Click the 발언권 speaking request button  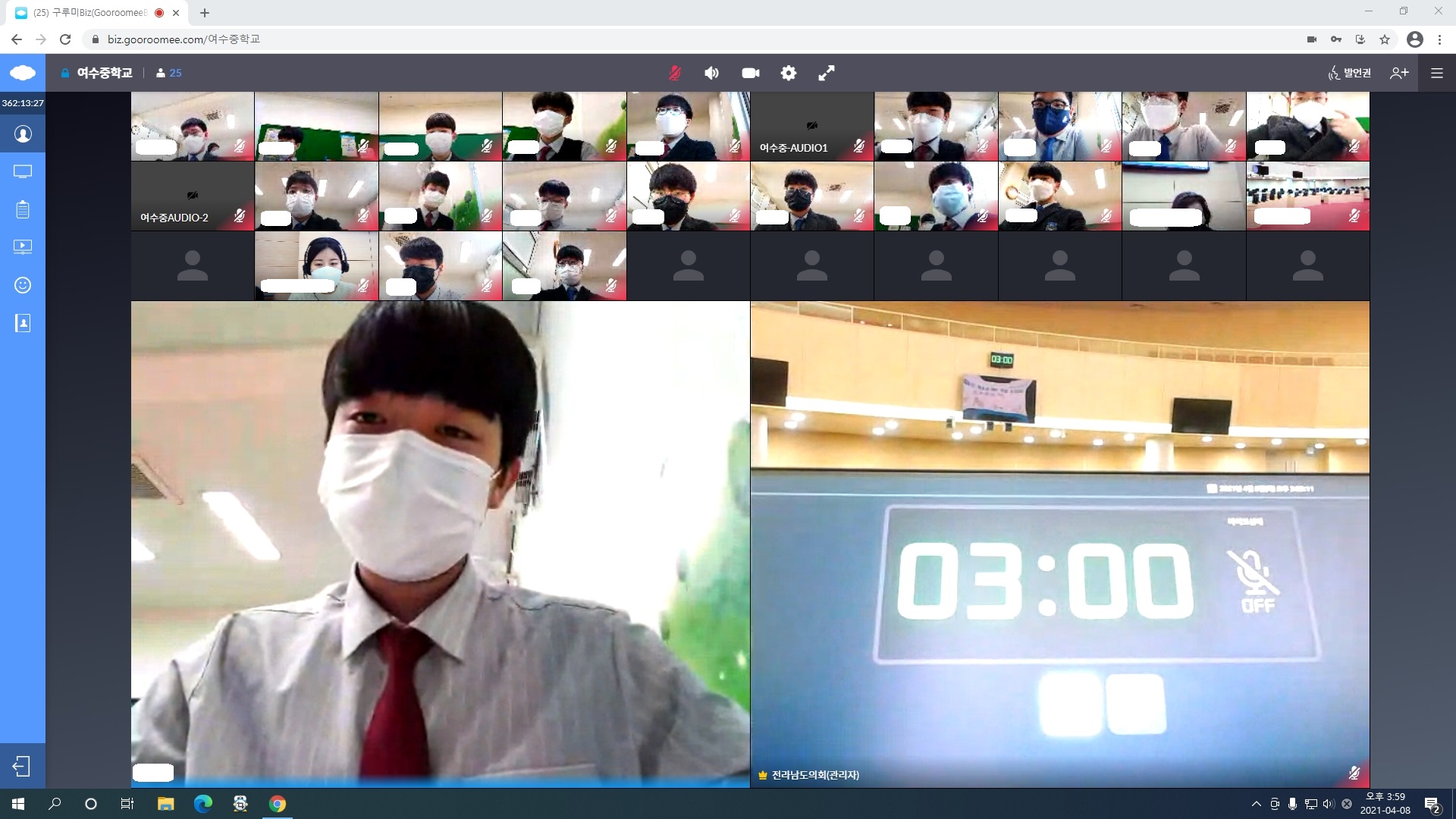(1350, 73)
